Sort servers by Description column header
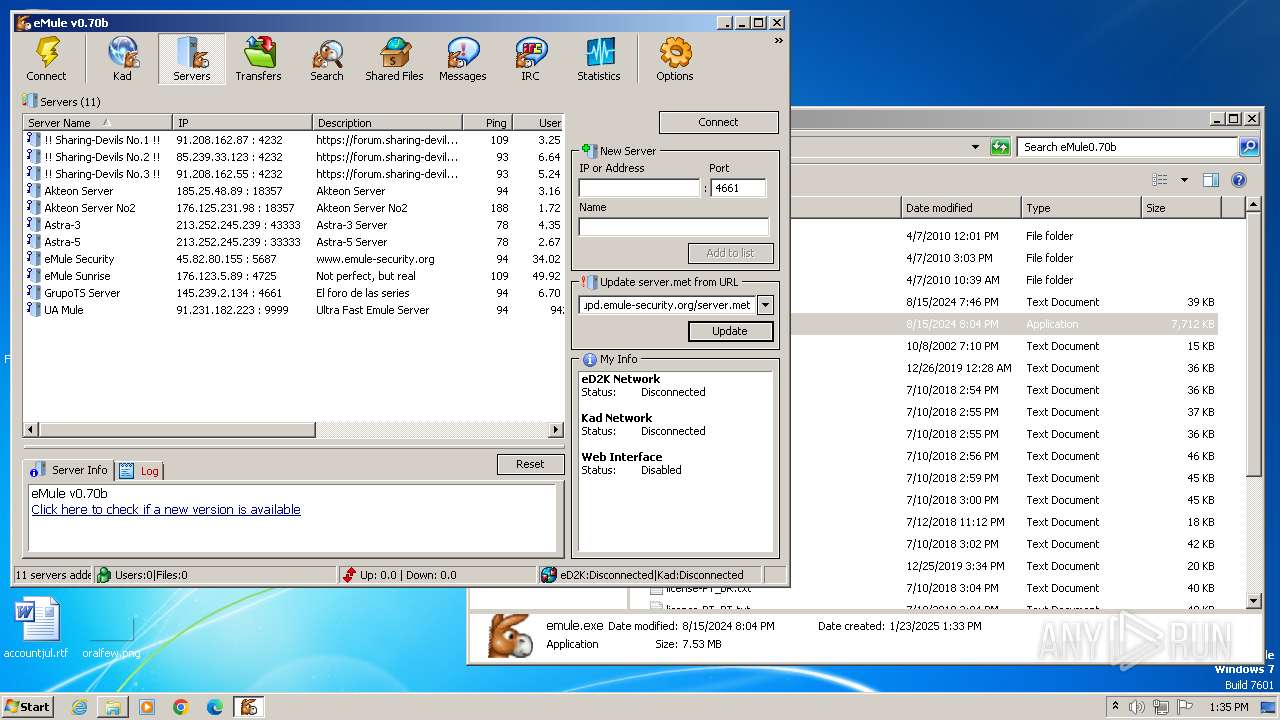Image resolution: width=1280 pixels, height=720 pixels. tap(387, 122)
